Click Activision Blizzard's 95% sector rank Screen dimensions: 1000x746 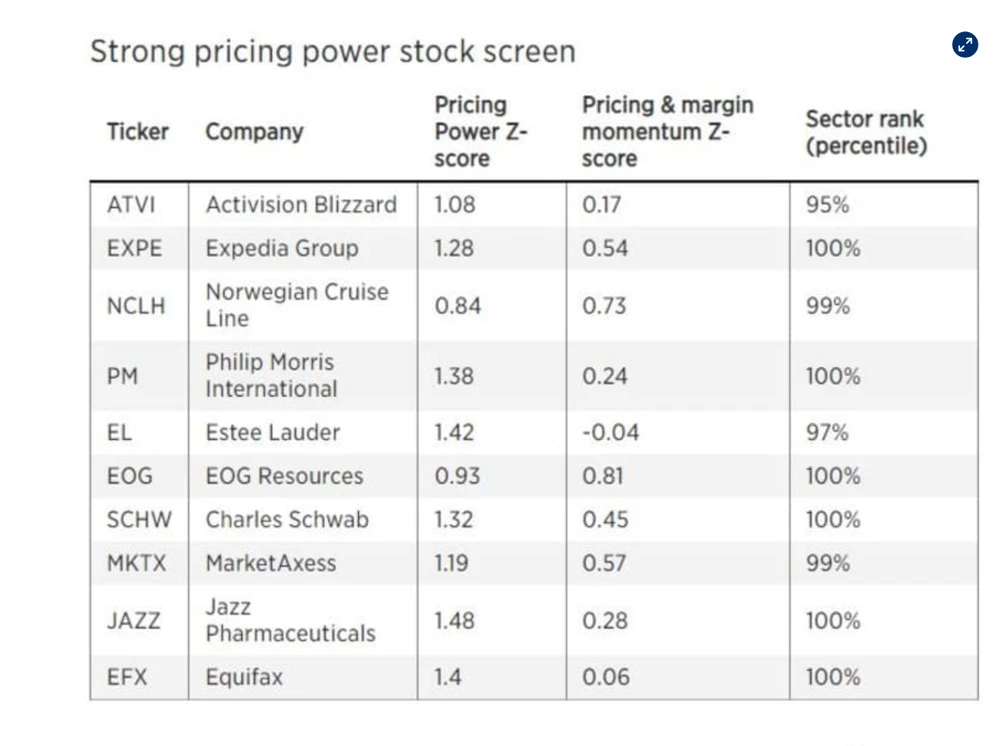[827, 205]
